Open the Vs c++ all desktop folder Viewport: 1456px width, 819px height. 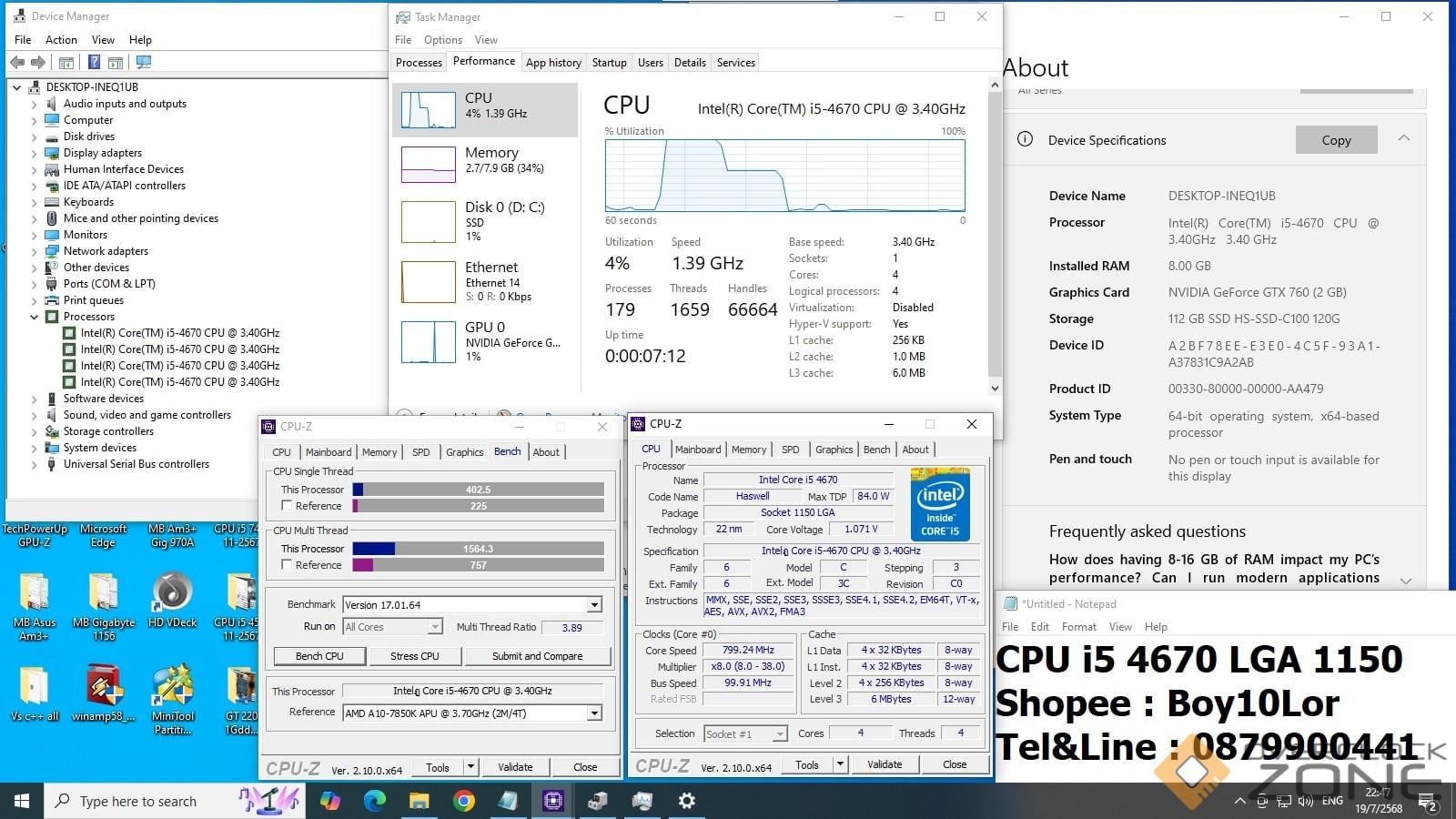click(35, 693)
